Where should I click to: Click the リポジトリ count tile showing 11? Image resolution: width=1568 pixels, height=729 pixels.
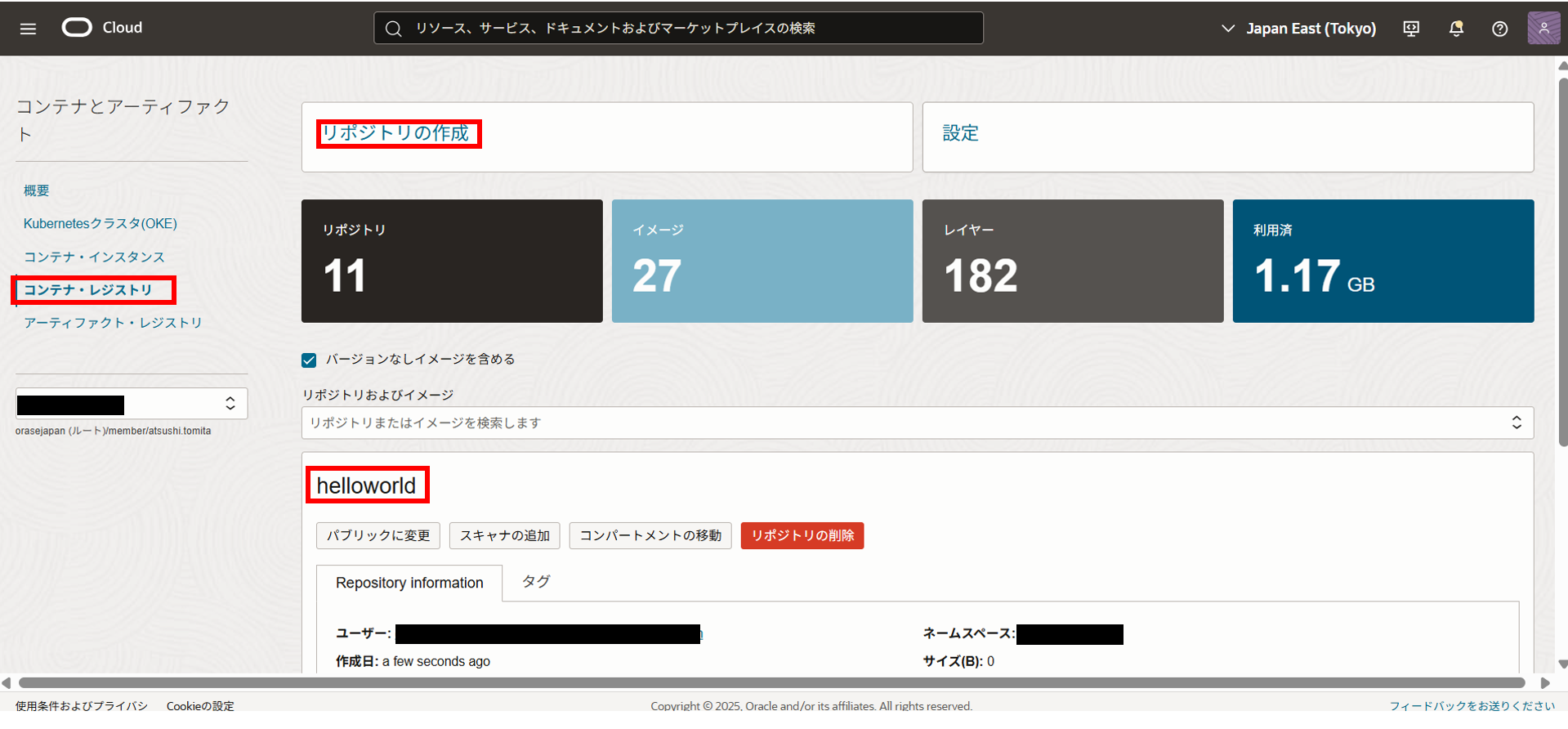pos(452,261)
